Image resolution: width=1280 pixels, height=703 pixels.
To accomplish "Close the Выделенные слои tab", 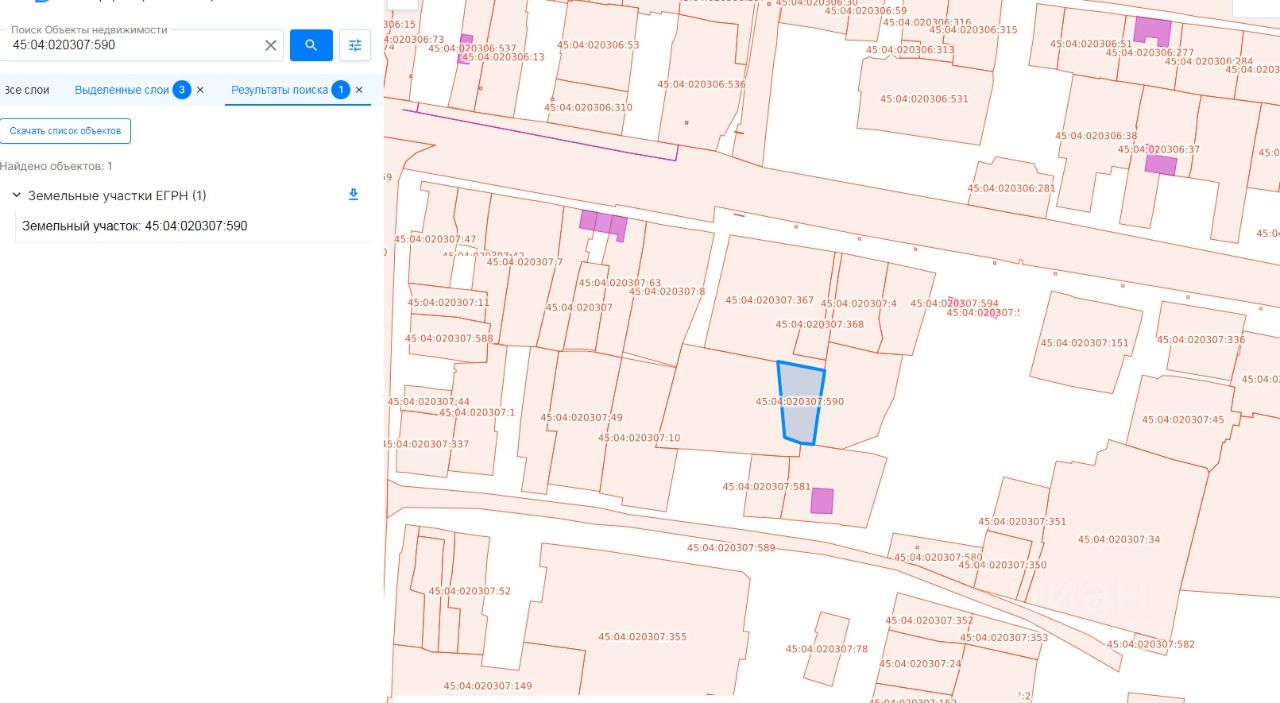I will (x=200, y=90).
